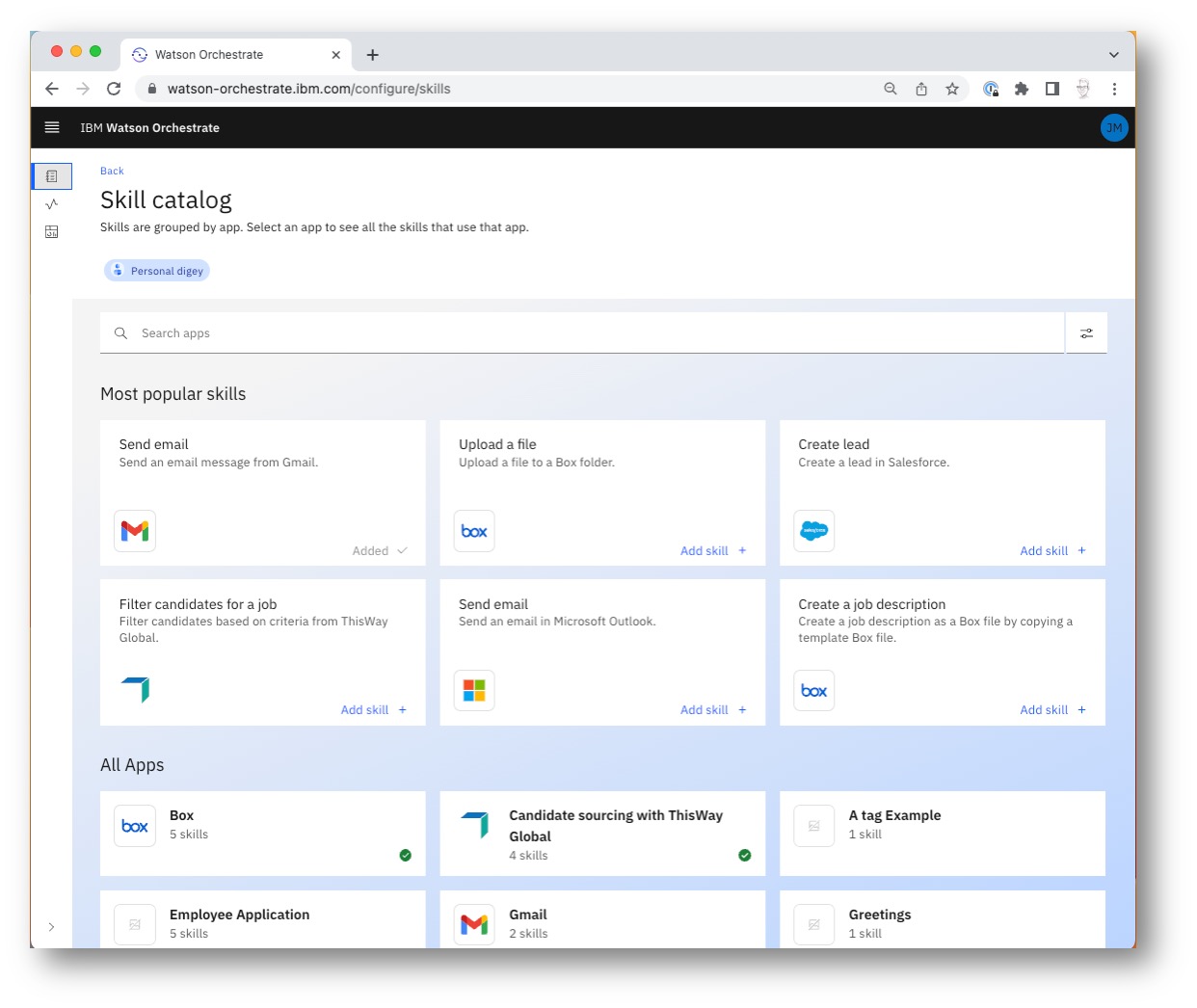1197x1008 pixels.
Task: Open the Employee Application app
Action: click(263, 919)
